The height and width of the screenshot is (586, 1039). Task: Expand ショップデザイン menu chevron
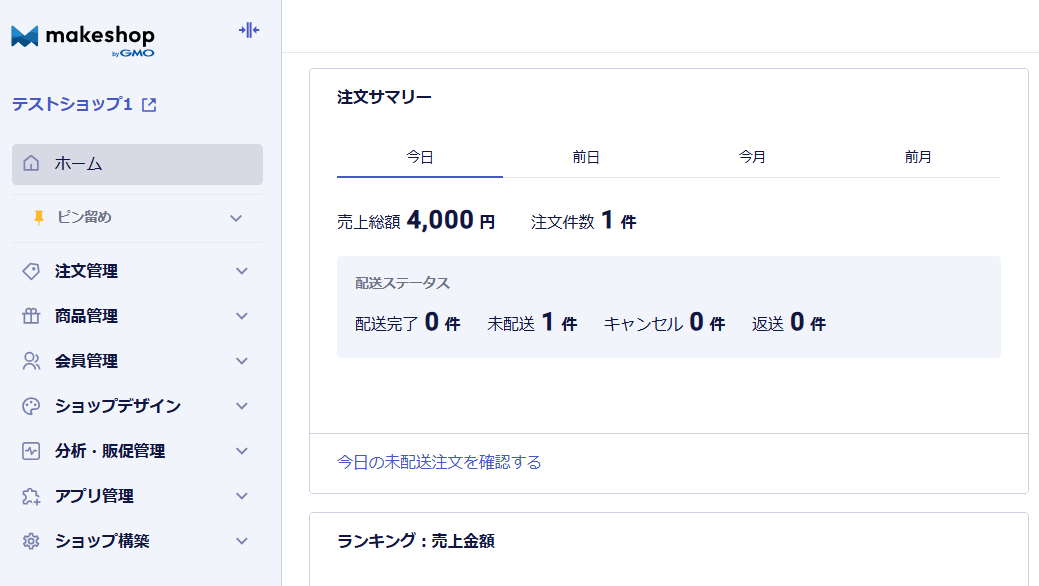coord(242,406)
